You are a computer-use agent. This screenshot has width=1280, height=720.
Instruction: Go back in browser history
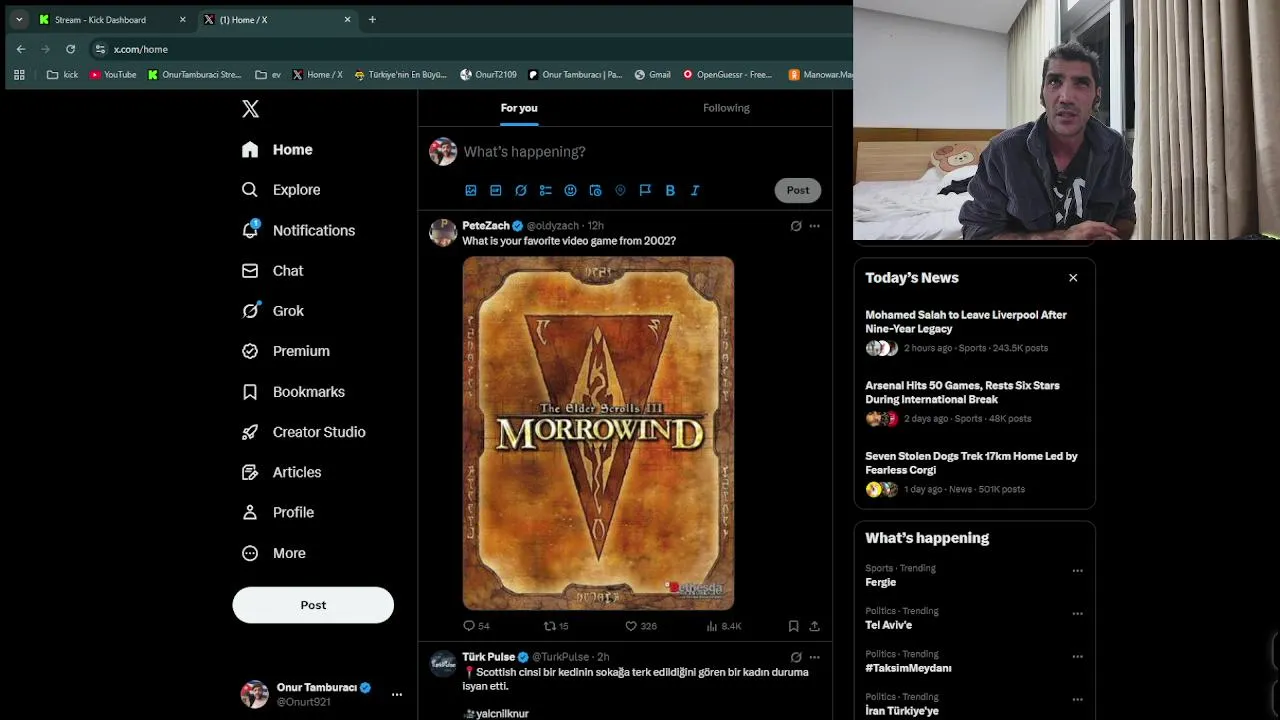click(21, 49)
